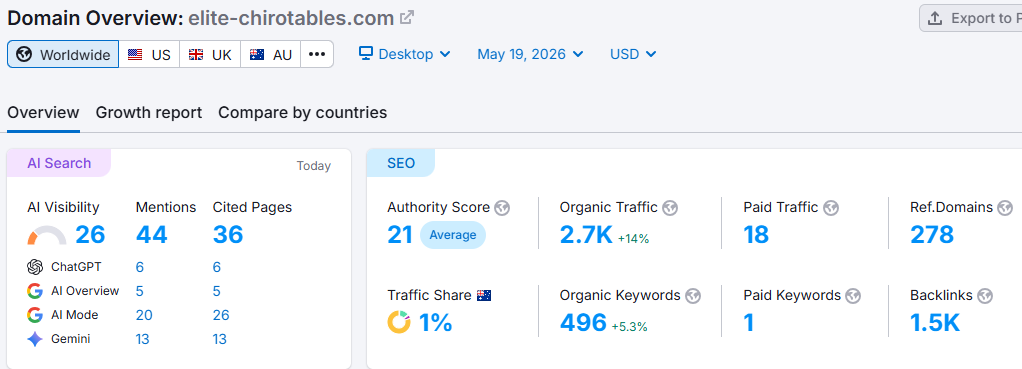Open Organic Keywords value 496
The image size is (1022, 369).
click(x=583, y=322)
